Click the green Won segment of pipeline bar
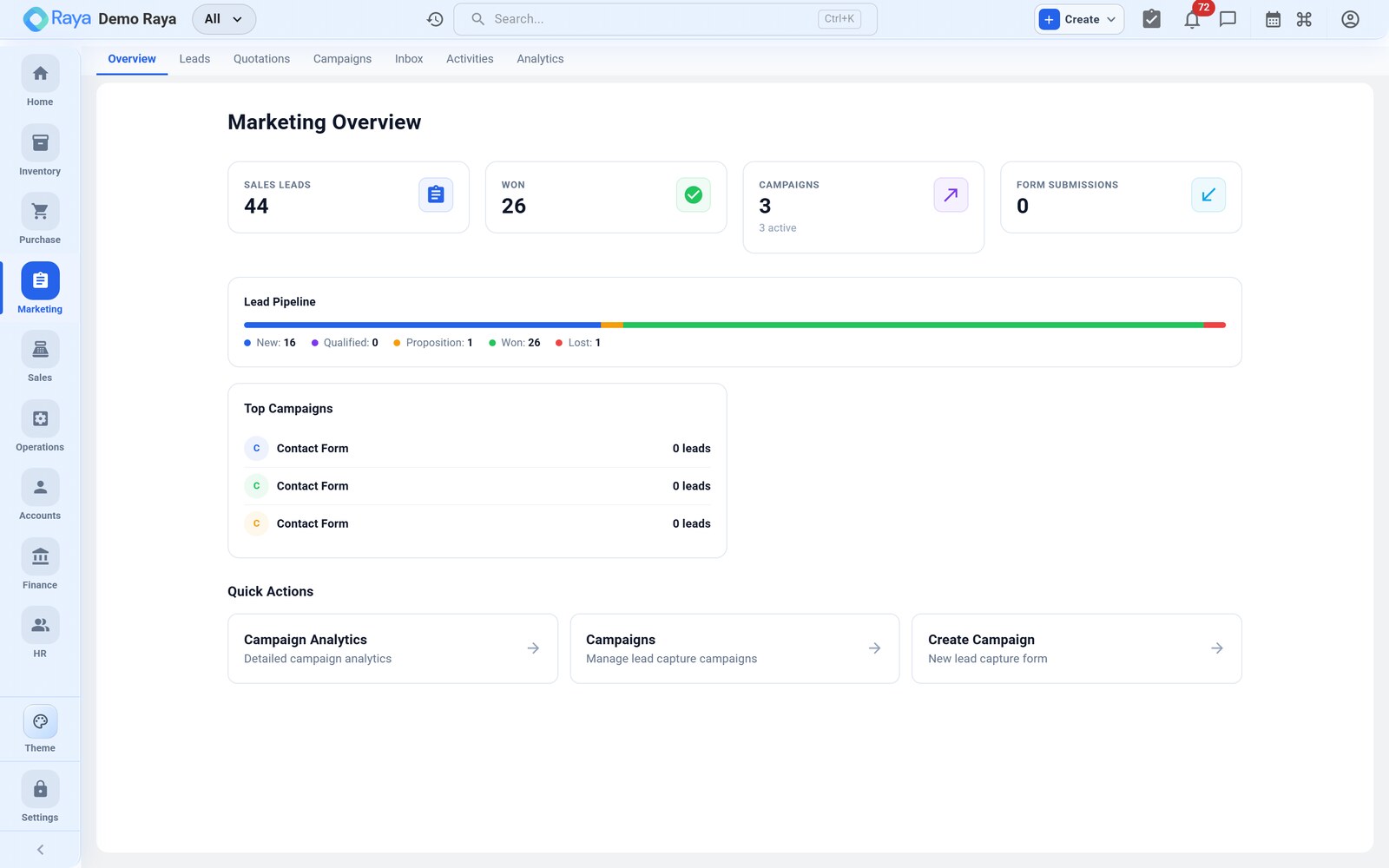This screenshot has height=868, width=1389. pyautogui.click(x=913, y=325)
